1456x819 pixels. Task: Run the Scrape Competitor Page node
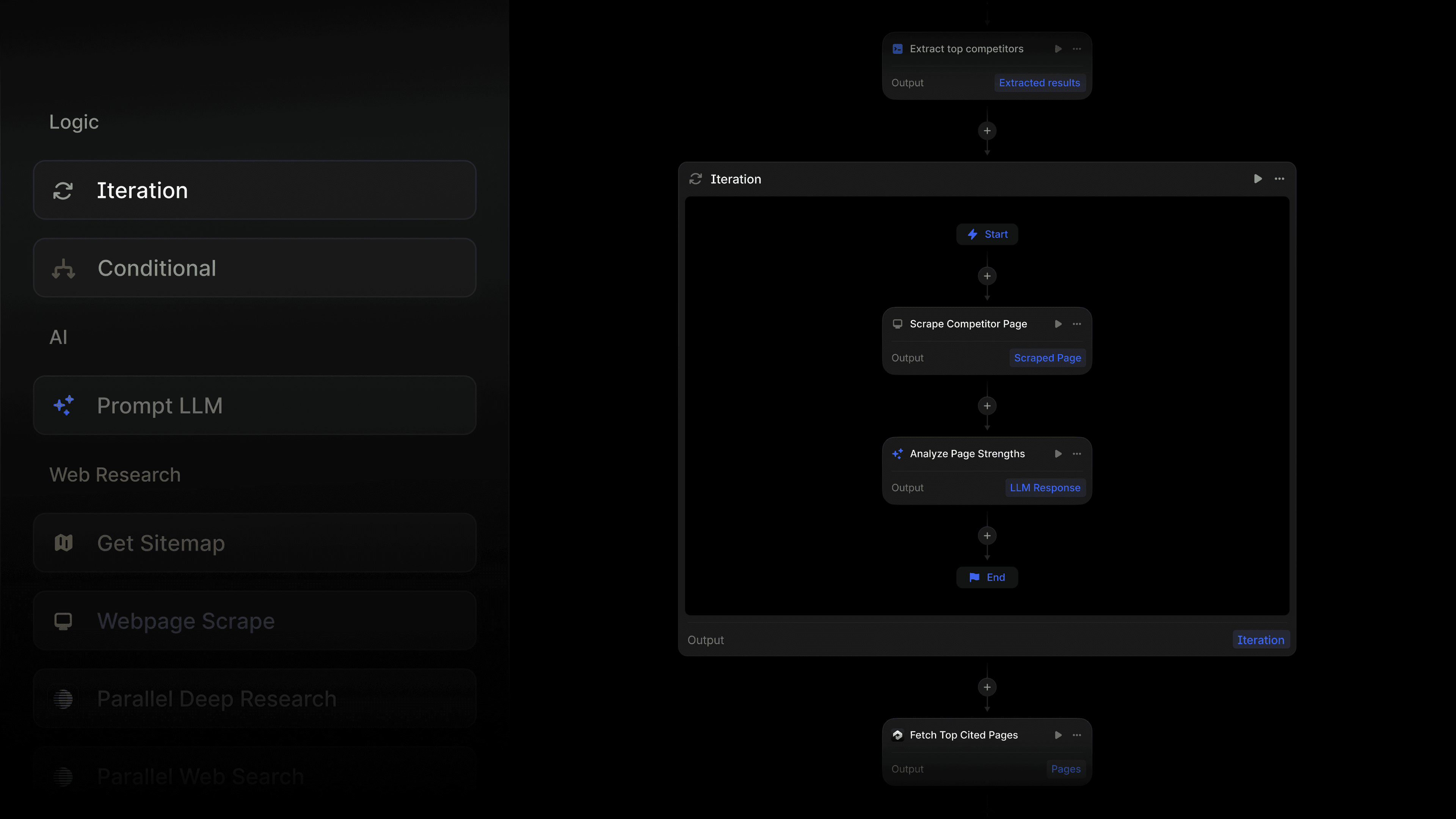(x=1058, y=324)
